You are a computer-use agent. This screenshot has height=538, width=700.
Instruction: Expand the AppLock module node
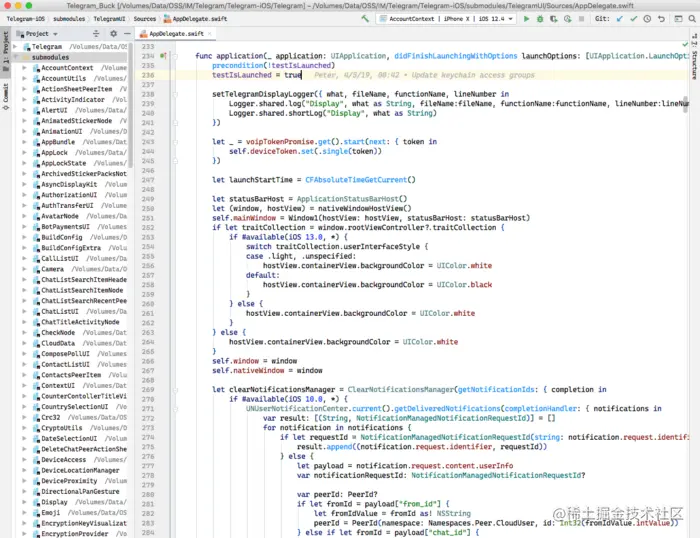(x=25, y=152)
